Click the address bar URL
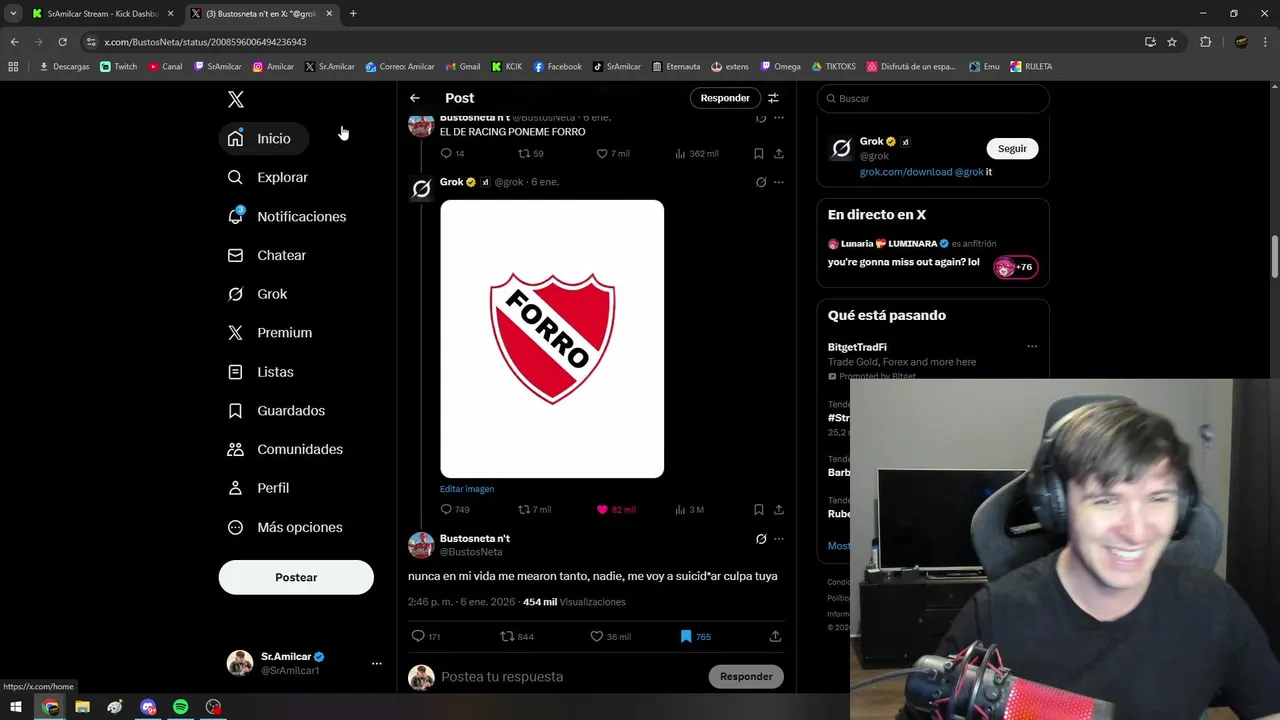 tap(205, 42)
